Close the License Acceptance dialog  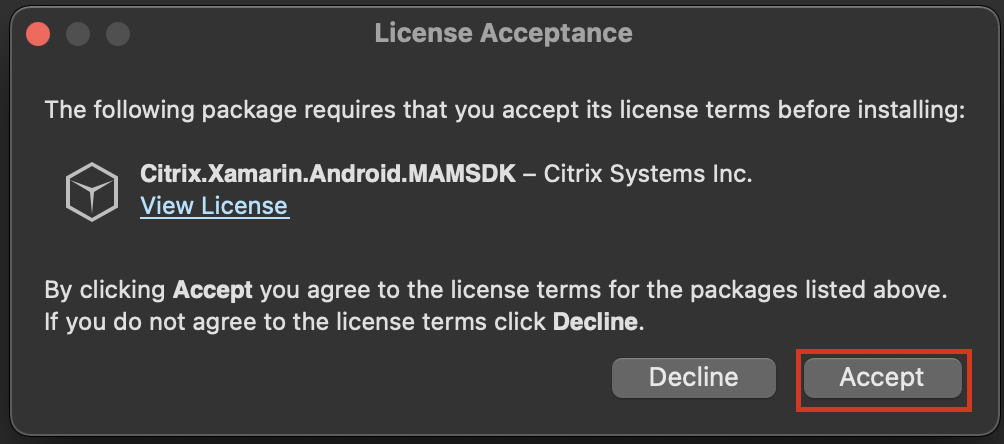[x=38, y=33]
